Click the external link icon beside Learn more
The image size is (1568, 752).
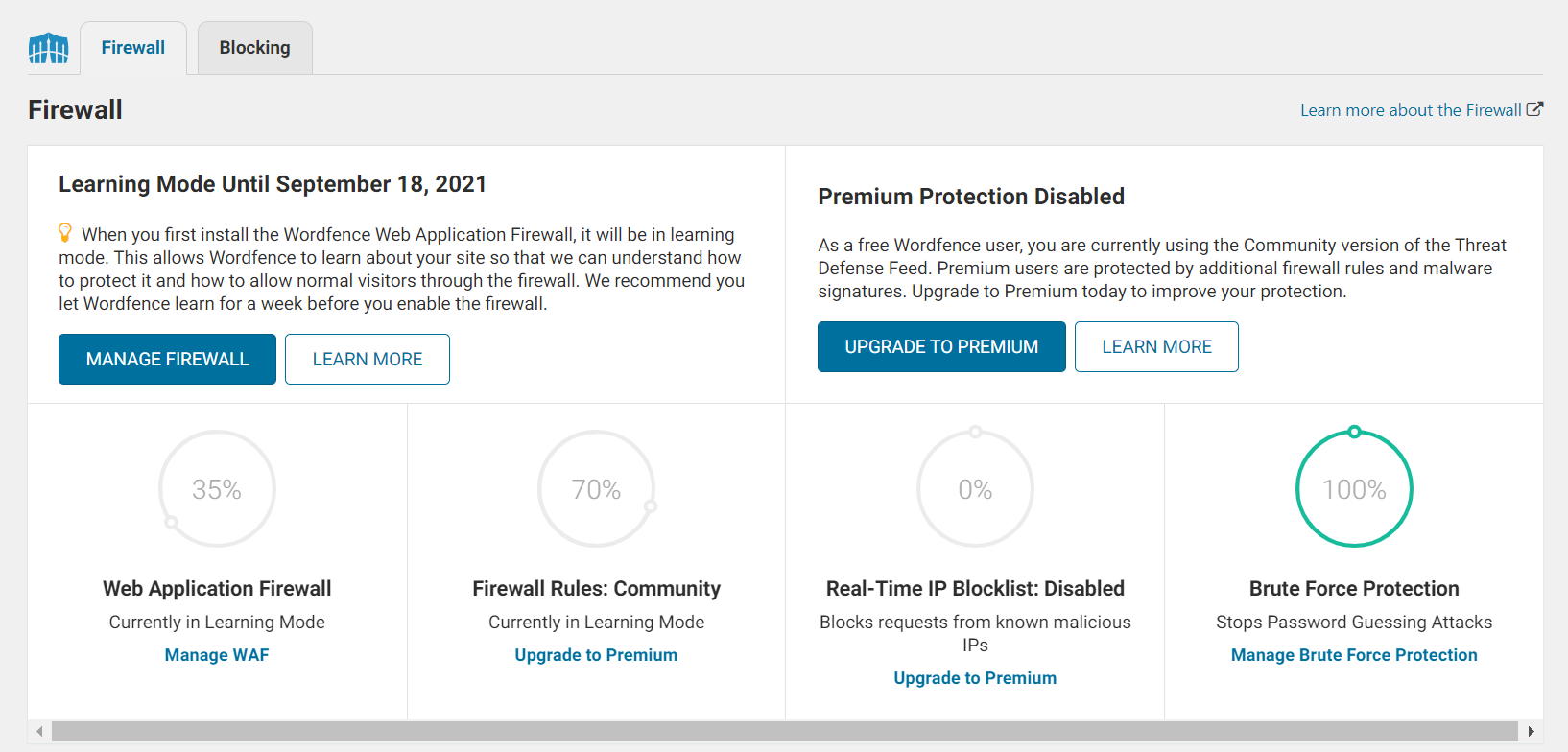1534,109
